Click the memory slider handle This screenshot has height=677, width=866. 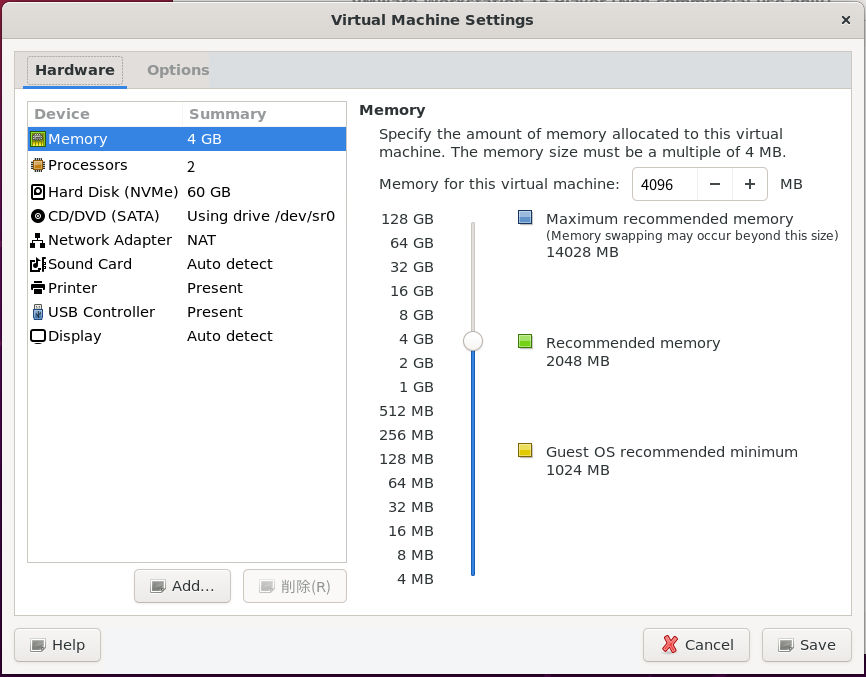point(473,341)
